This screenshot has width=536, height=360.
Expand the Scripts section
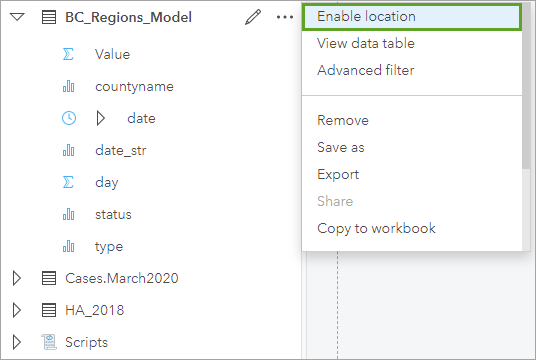17,342
